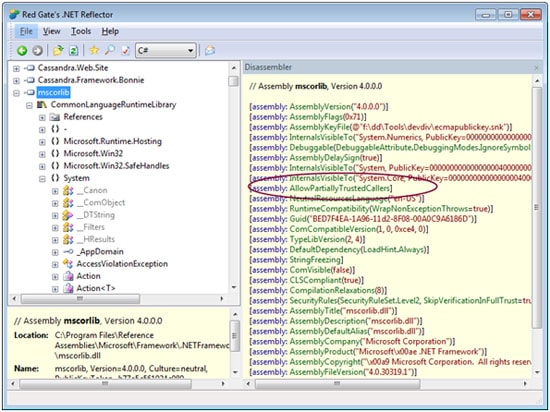
Task: Open the Tools menu
Action: tap(81, 31)
